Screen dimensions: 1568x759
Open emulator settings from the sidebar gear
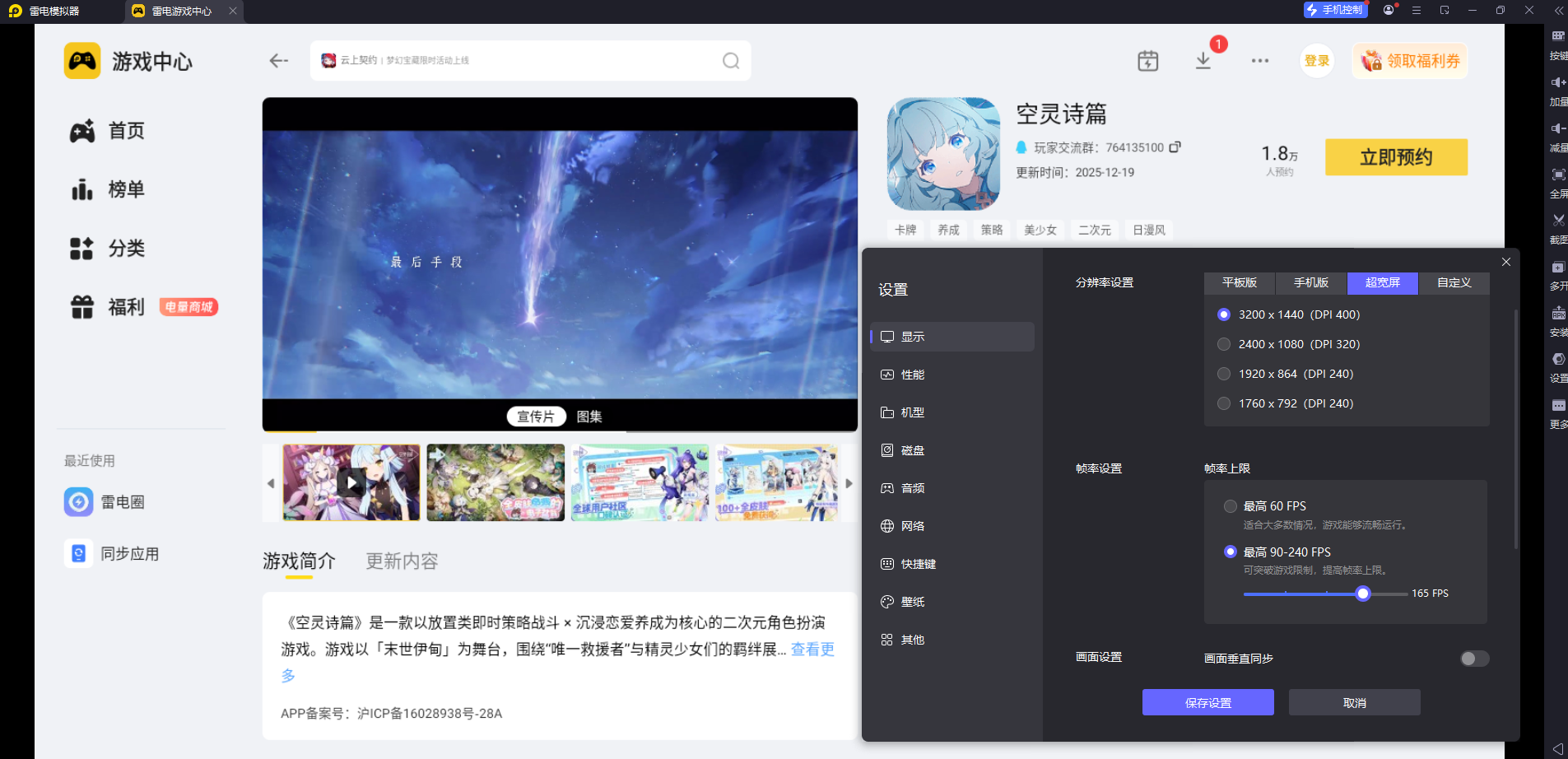click(1558, 359)
